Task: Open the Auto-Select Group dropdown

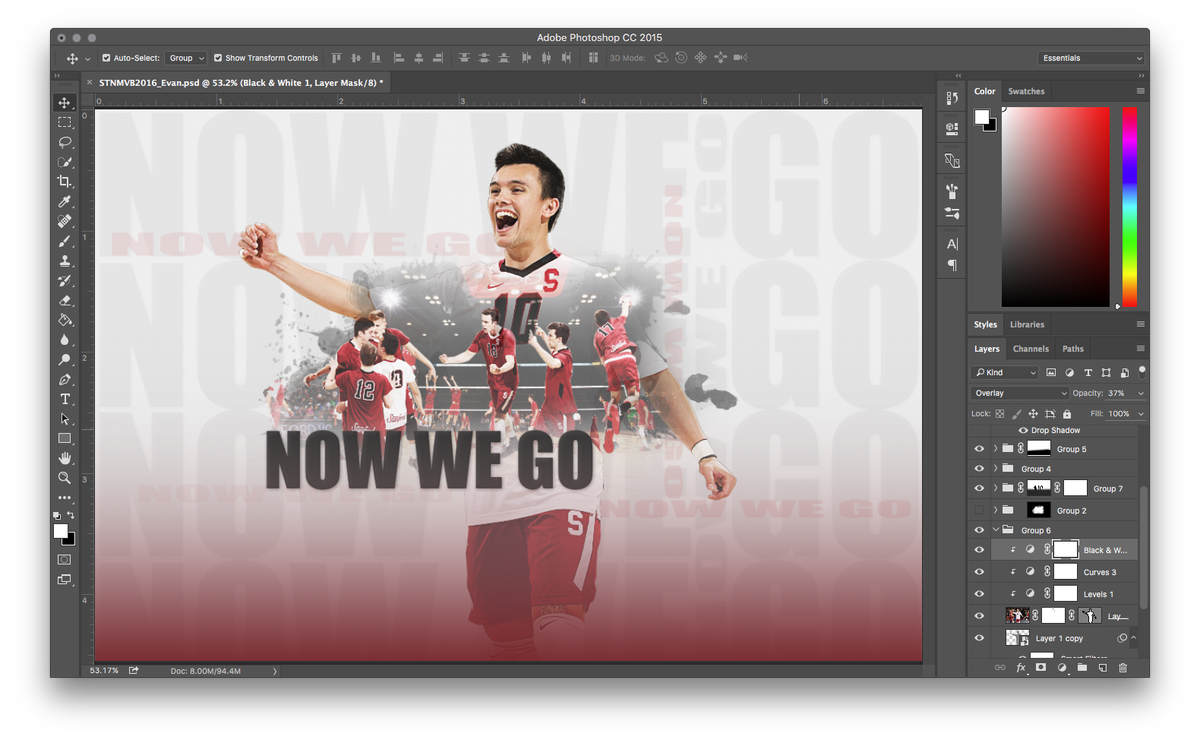Action: (x=186, y=58)
